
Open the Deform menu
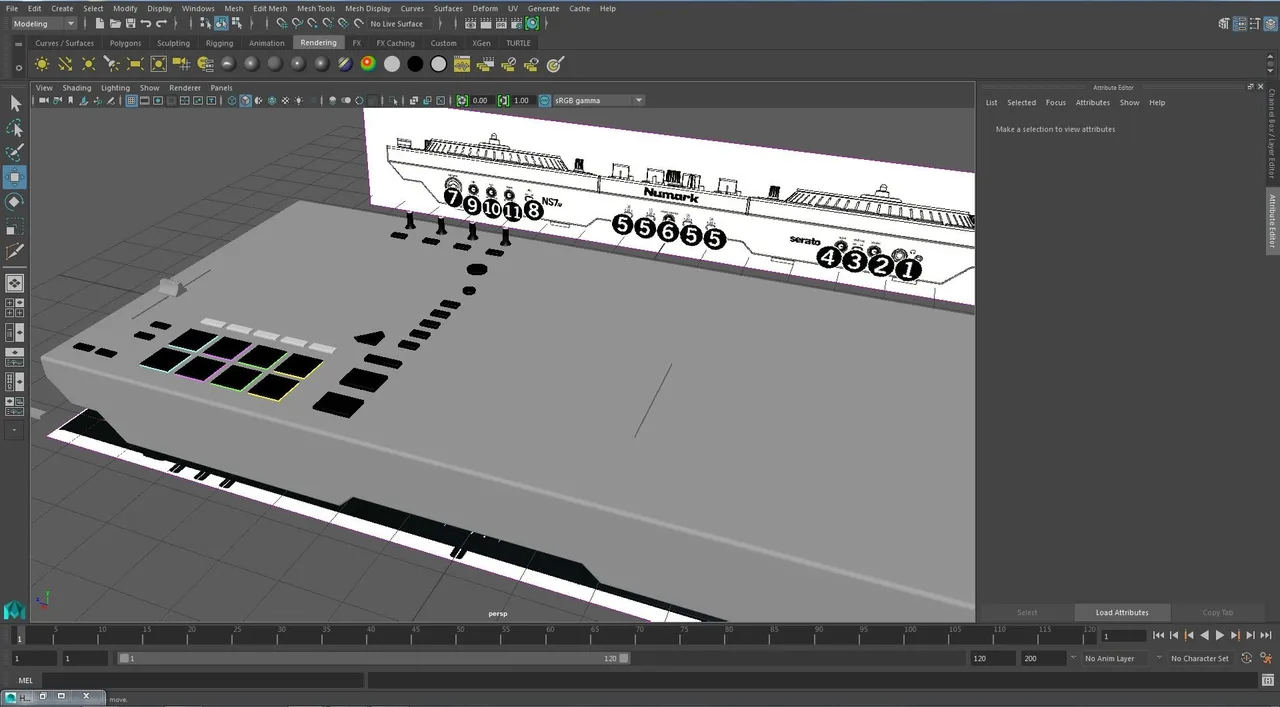(x=485, y=8)
